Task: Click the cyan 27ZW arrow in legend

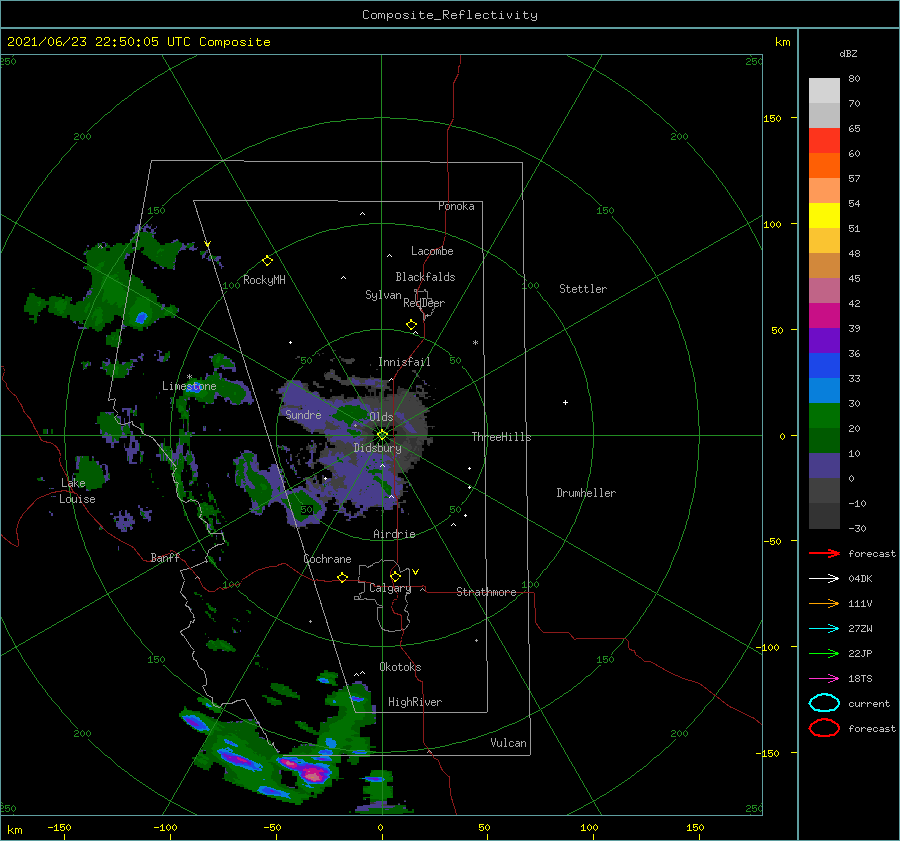Action: tap(824, 629)
